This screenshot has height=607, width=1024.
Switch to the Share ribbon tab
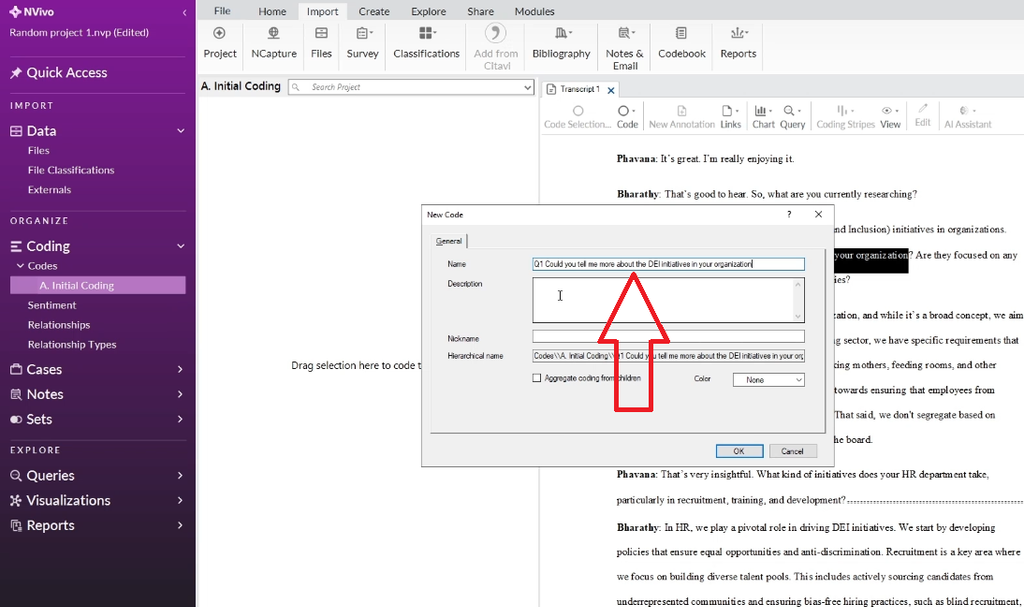[x=480, y=11]
